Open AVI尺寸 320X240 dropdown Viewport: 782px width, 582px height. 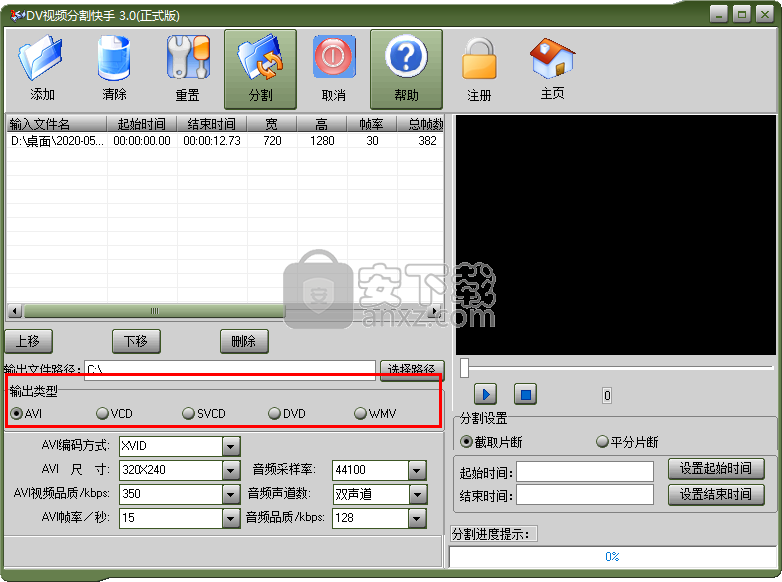click(x=231, y=470)
